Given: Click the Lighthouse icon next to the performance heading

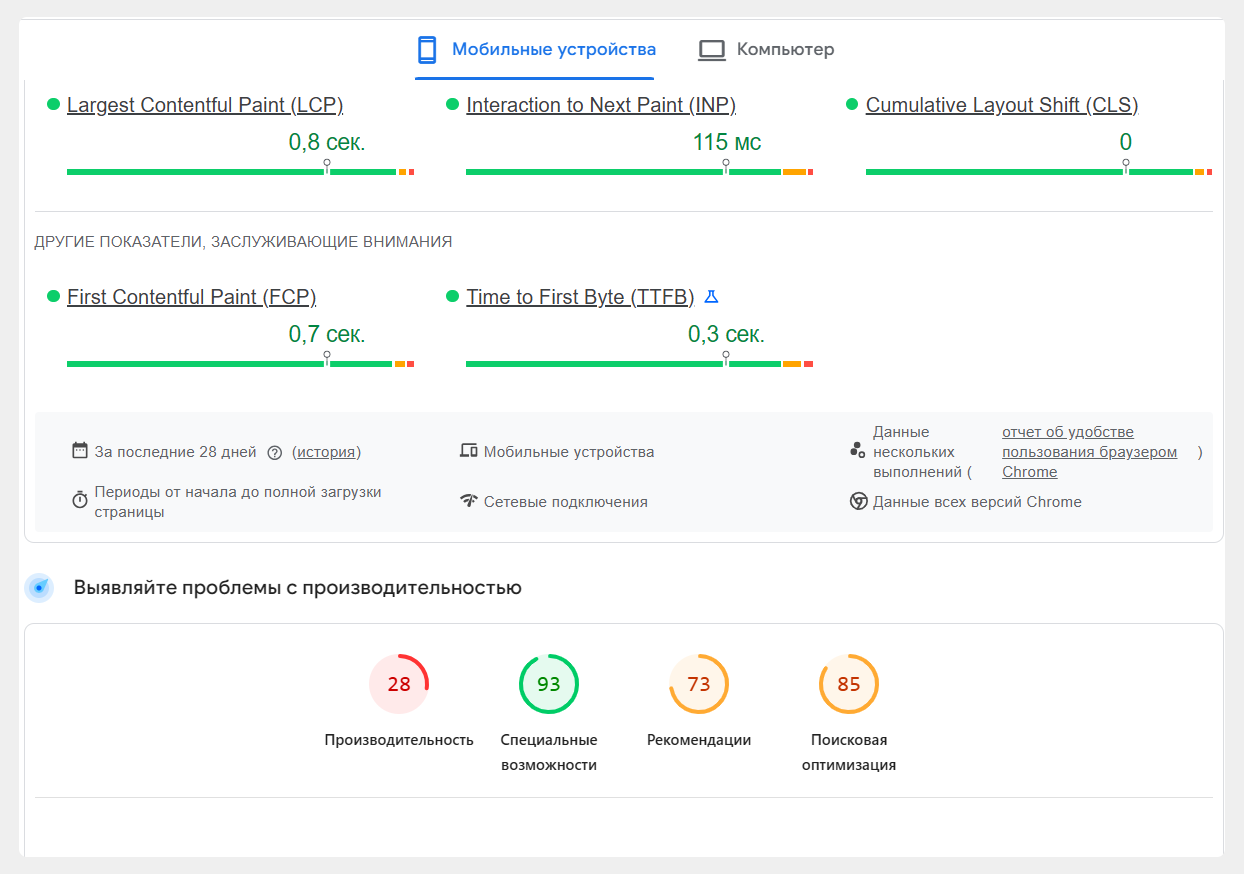Looking at the screenshot, I should pyautogui.click(x=39, y=588).
